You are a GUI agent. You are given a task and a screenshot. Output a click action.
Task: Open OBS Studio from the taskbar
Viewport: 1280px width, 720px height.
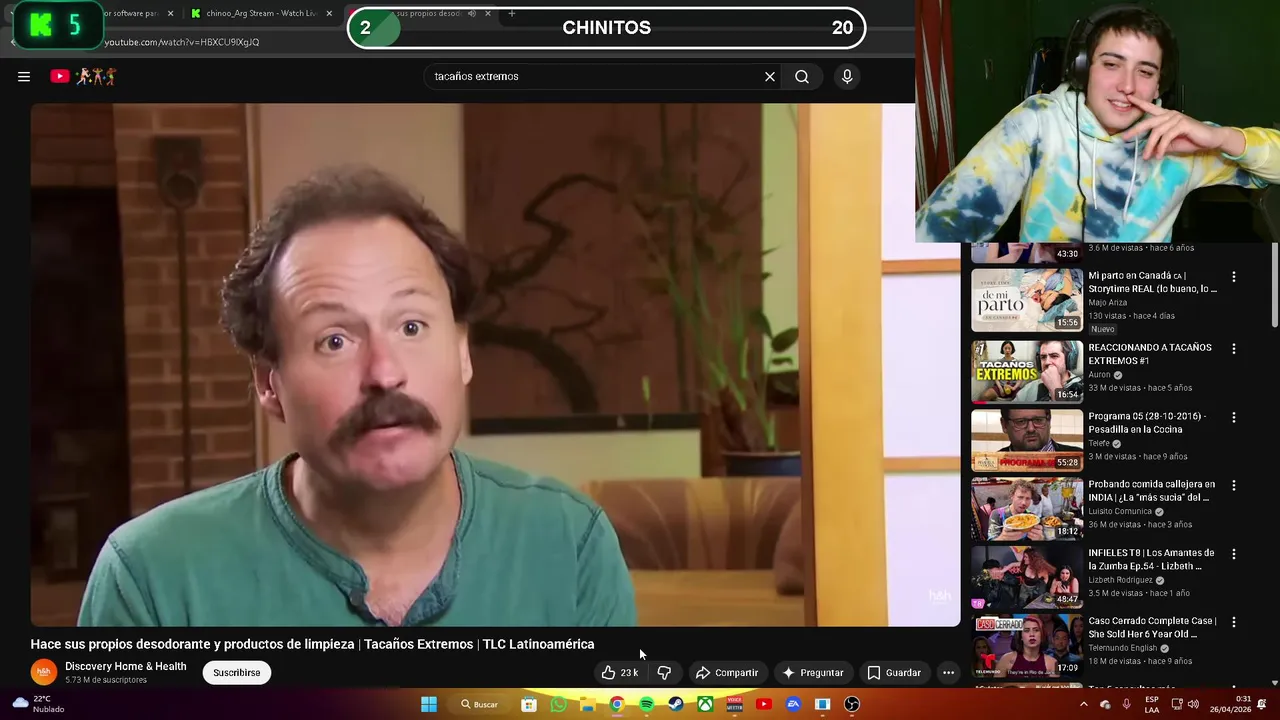pyautogui.click(x=852, y=704)
